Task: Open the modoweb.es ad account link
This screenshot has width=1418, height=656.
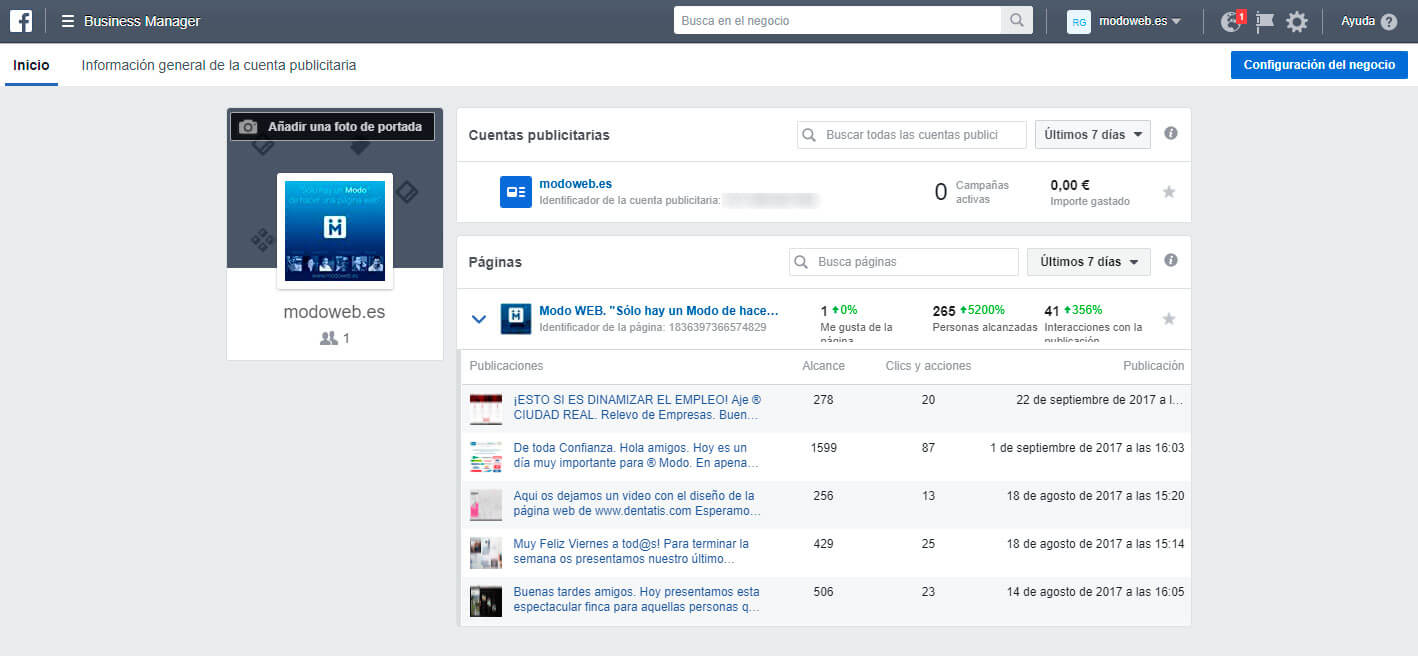Action: pyautogui.click(x=575, y=183)
